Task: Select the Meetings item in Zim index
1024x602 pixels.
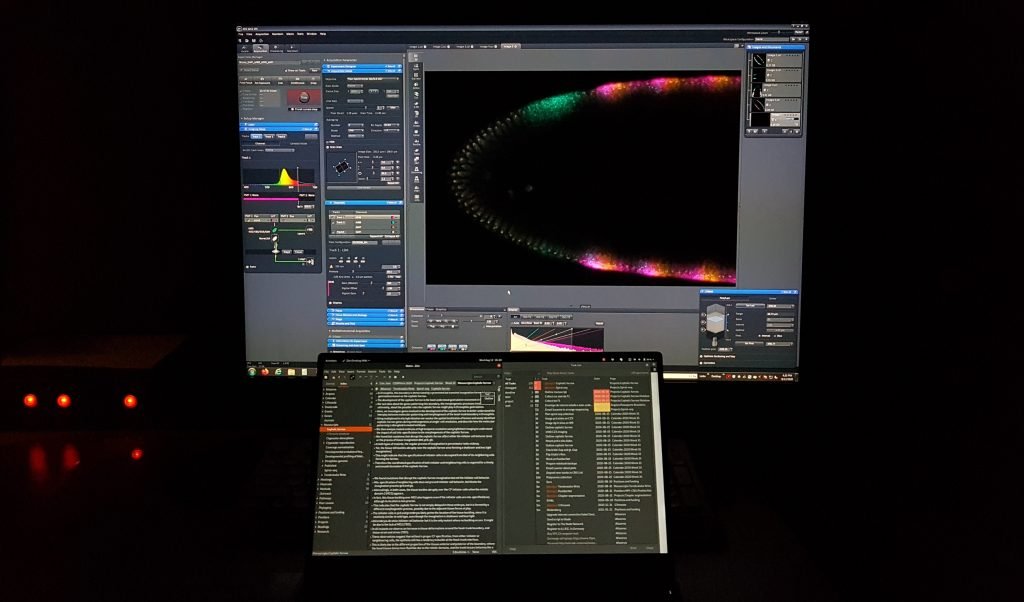Action: tap(326, 479)
